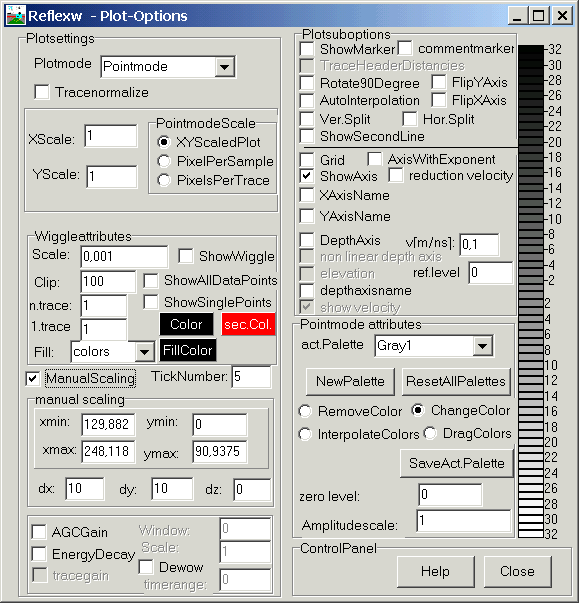Open the act.Palette Gray1 dropdown
This screenshot has width=579, height=603.
pos(482,346)
